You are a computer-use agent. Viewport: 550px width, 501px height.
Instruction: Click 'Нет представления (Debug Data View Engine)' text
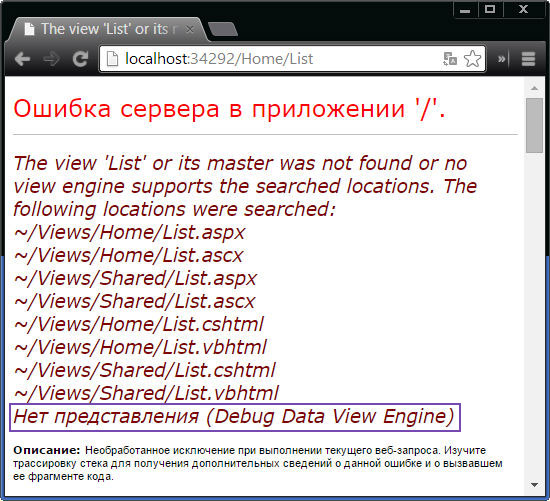tap(234, 417)
